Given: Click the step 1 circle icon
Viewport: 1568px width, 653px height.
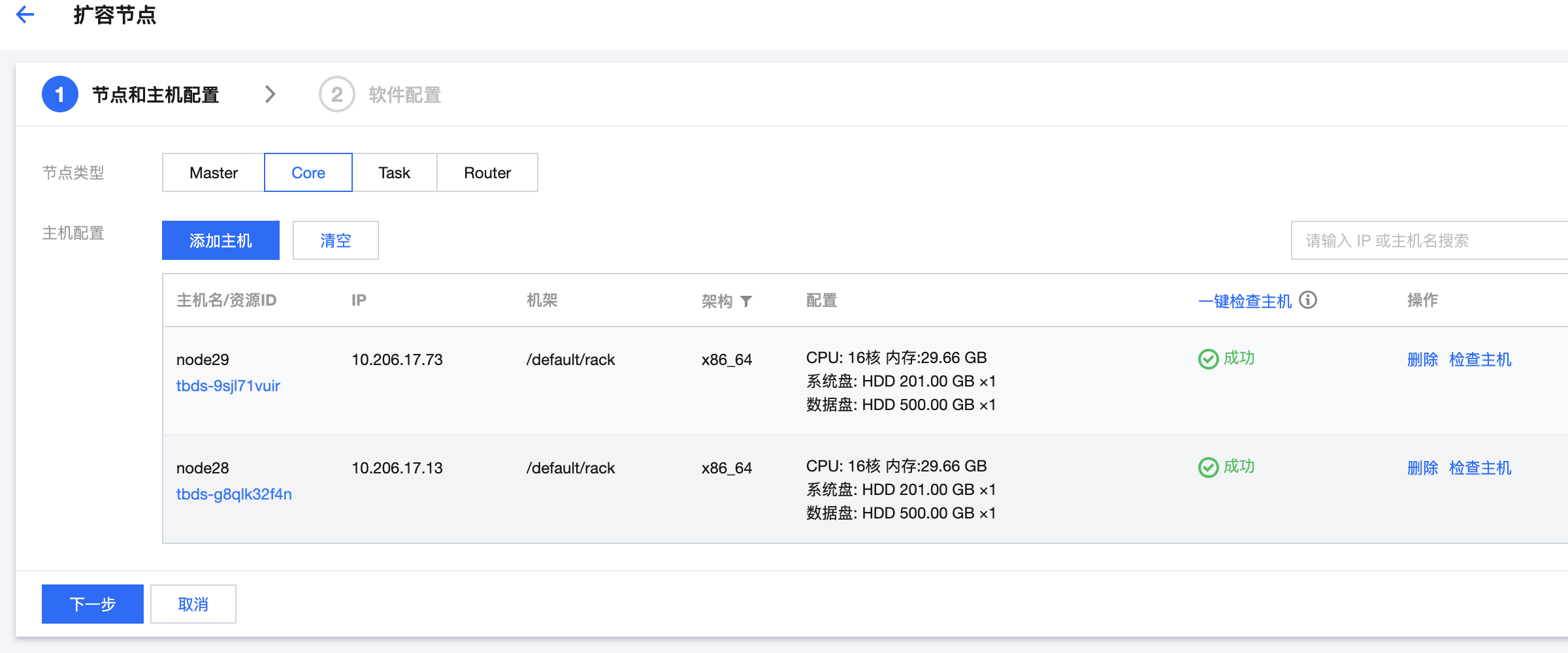Looking at the screenshot, I should click(x=59, y=95).
